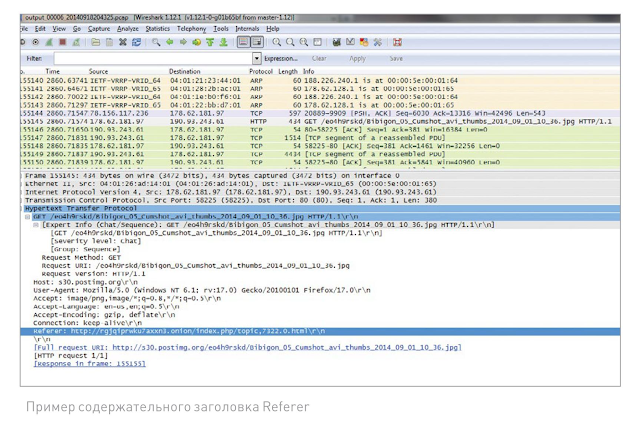This screenshot has width=639, height=424.
Task: Click the Clear filter button
Action: tap(319, 59)
